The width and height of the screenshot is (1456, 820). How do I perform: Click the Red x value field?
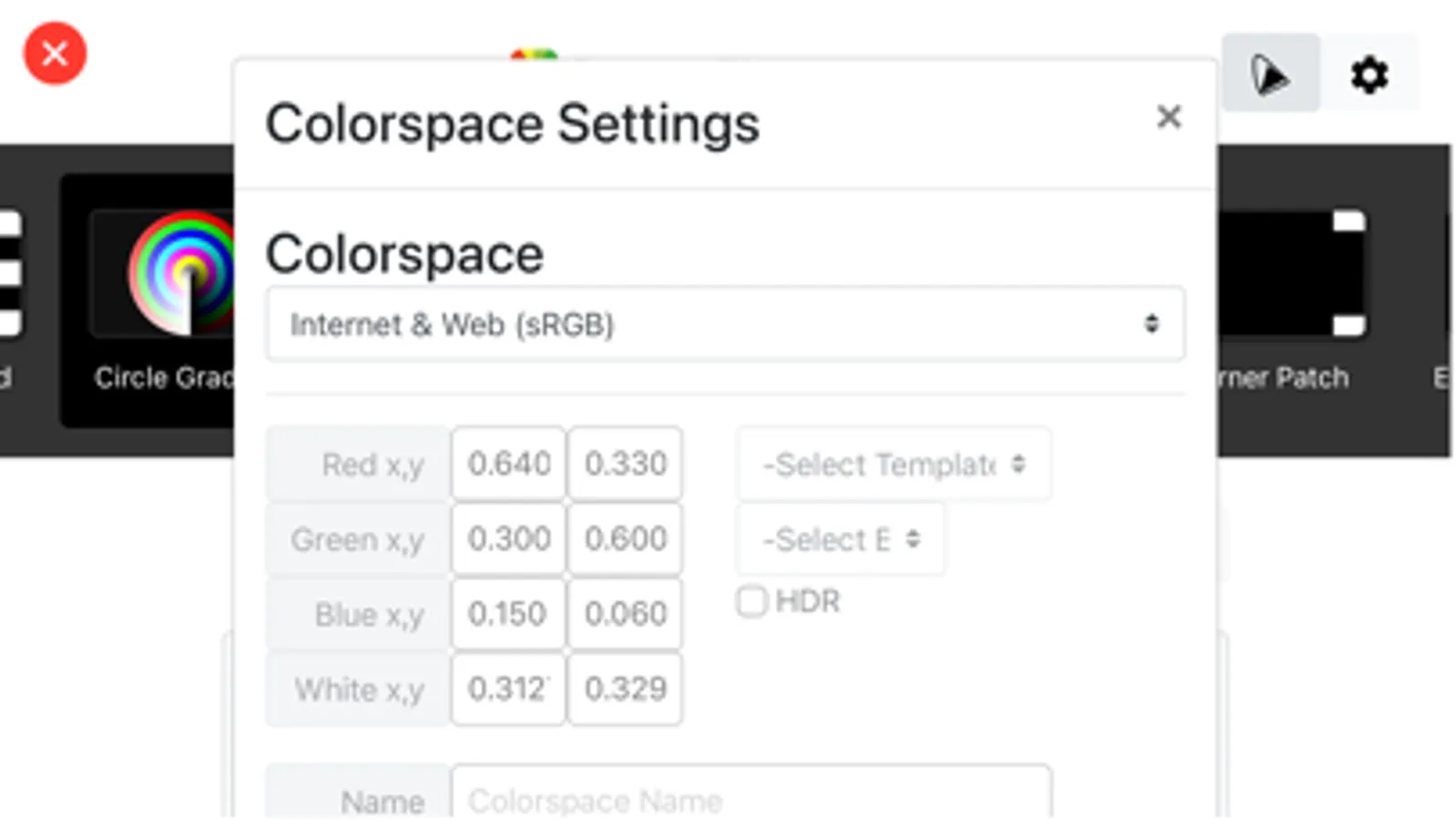pyautogui.click(x=508, y=464)
